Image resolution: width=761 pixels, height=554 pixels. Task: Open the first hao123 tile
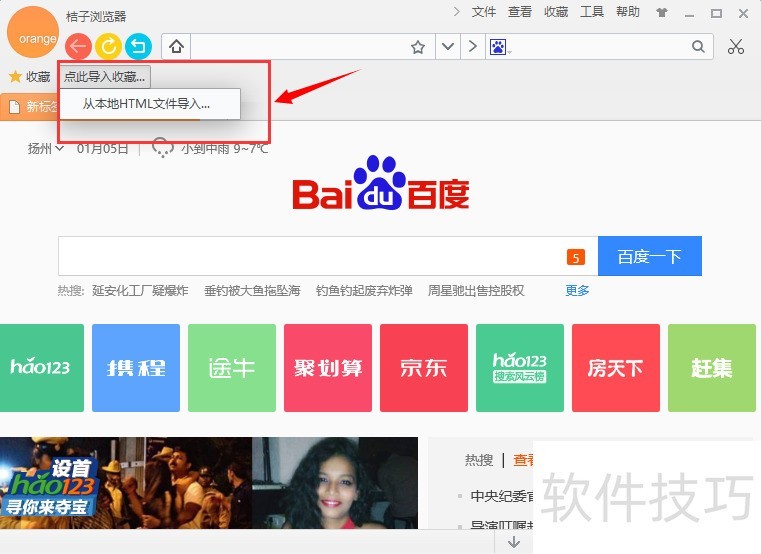[x=41, y=368]
